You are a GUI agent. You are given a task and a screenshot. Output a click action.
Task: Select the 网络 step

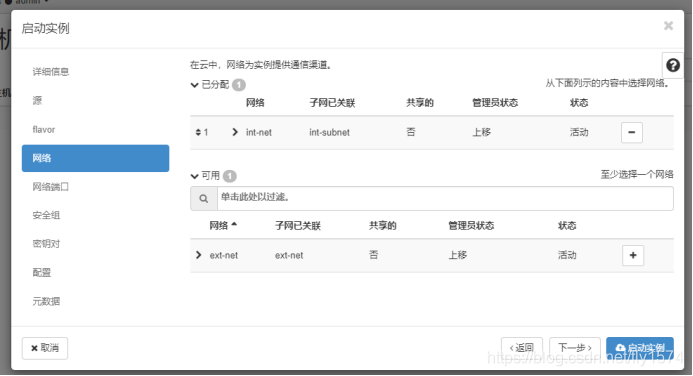(95, 158)
